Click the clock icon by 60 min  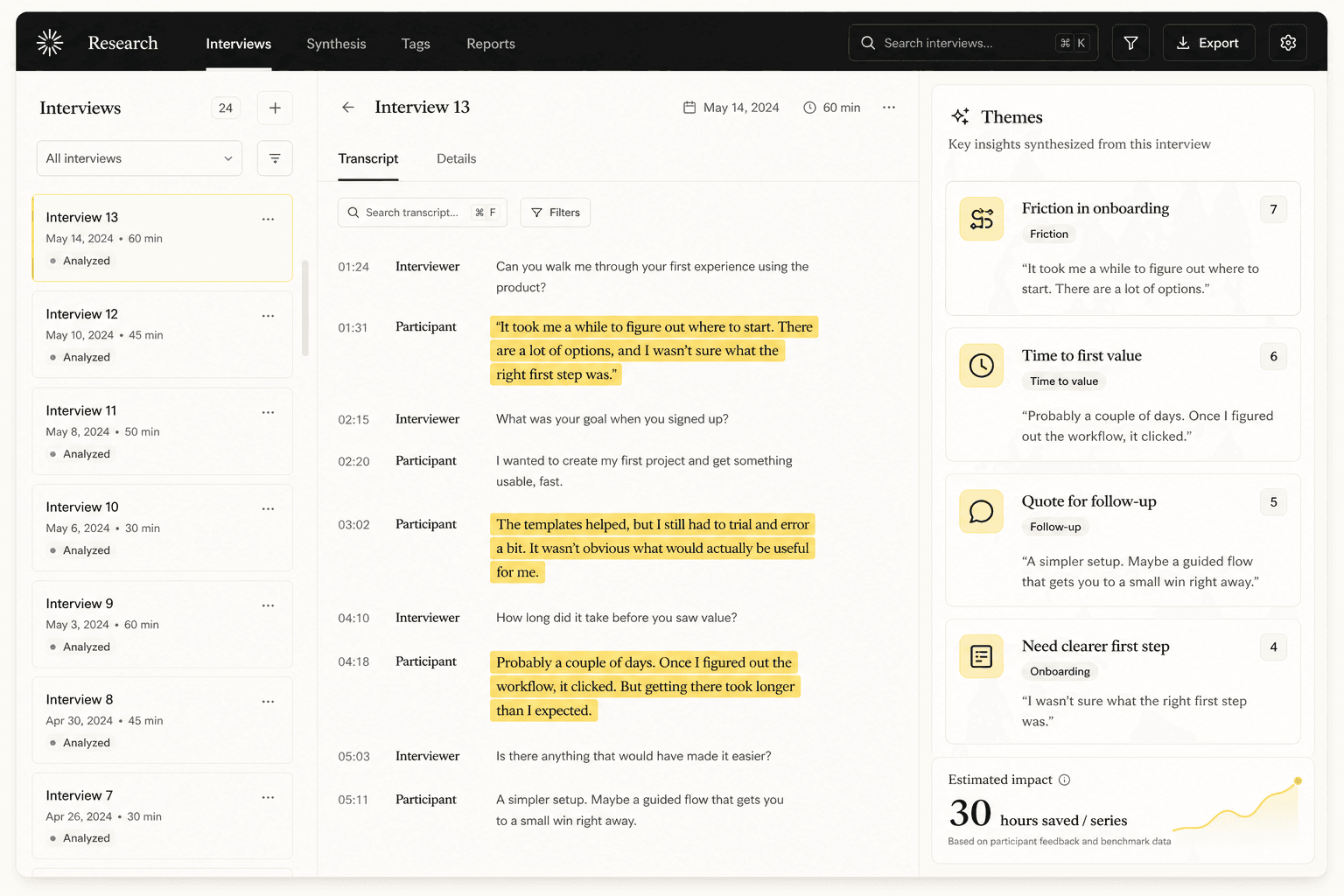809,108
